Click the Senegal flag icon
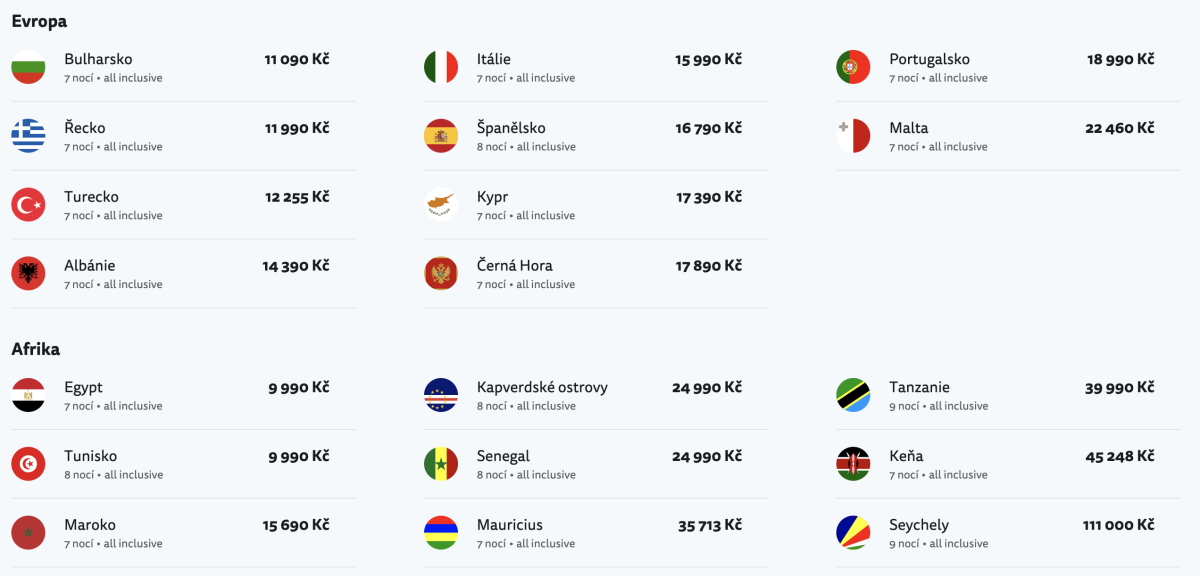Viewport: 1200px width, 576px height. (x=441, y=464)
